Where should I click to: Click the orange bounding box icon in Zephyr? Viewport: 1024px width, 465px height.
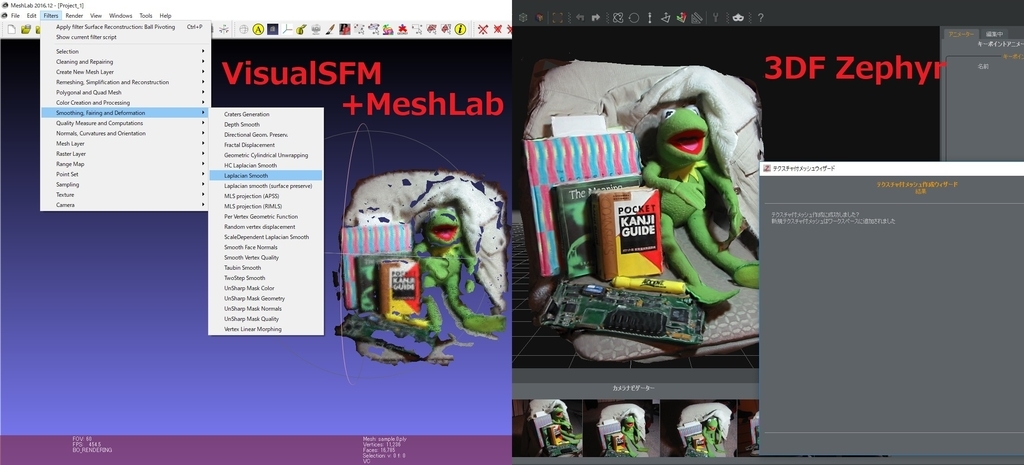(x=558, y=18)
